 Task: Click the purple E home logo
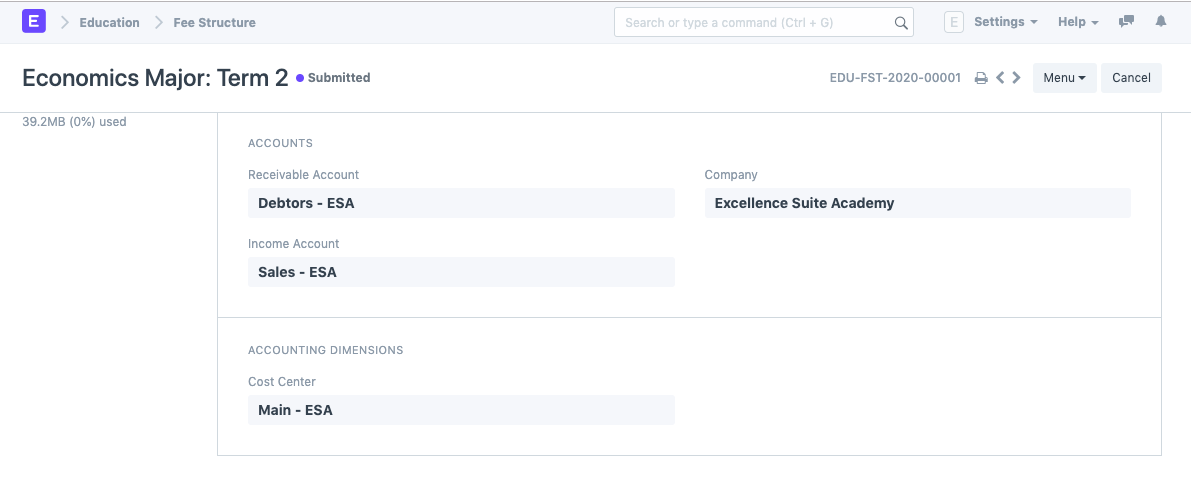34,21
